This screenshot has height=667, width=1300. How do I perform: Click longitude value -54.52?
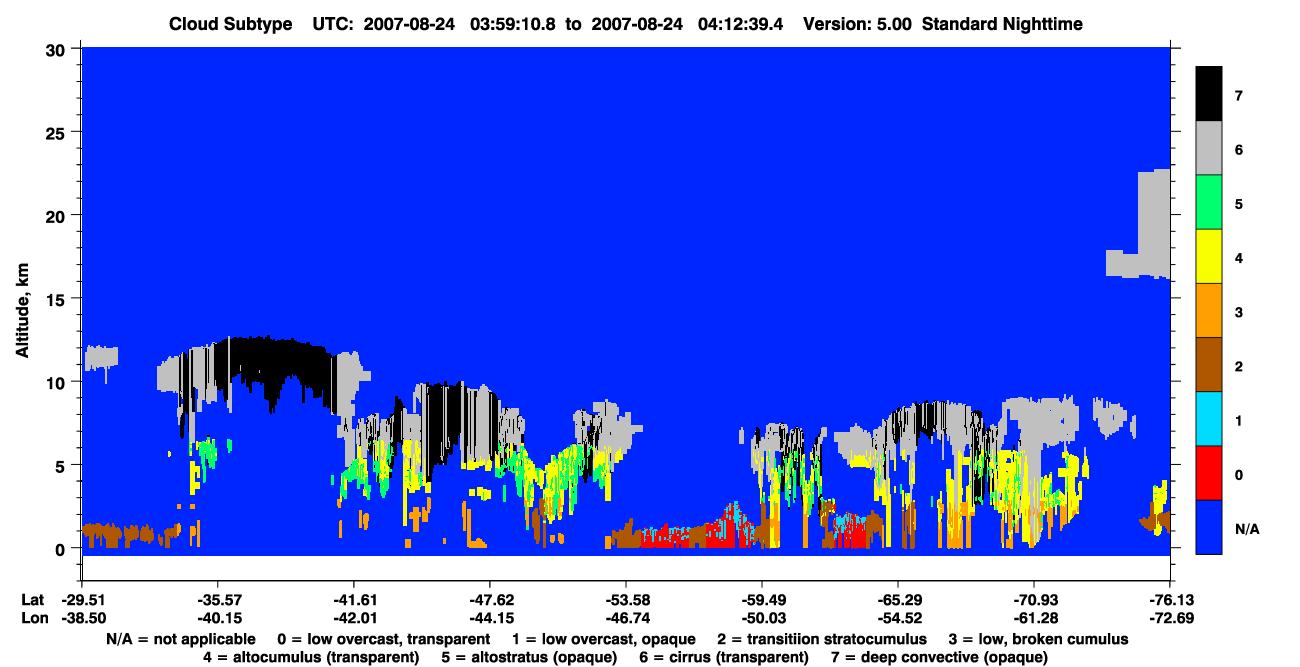tap(898, 618)
